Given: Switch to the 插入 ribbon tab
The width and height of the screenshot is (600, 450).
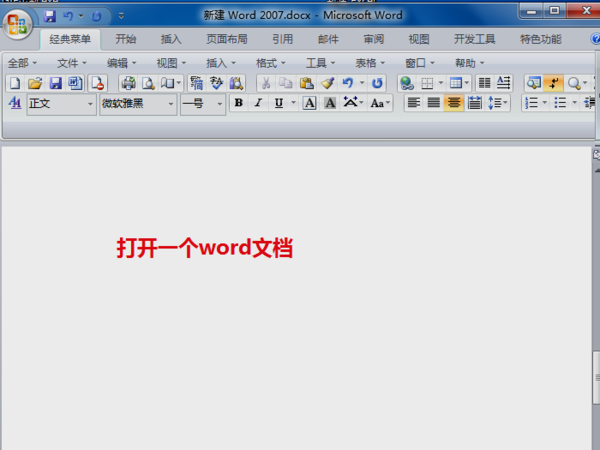Looking at the screenshot, I should click(x=171, y=39).
